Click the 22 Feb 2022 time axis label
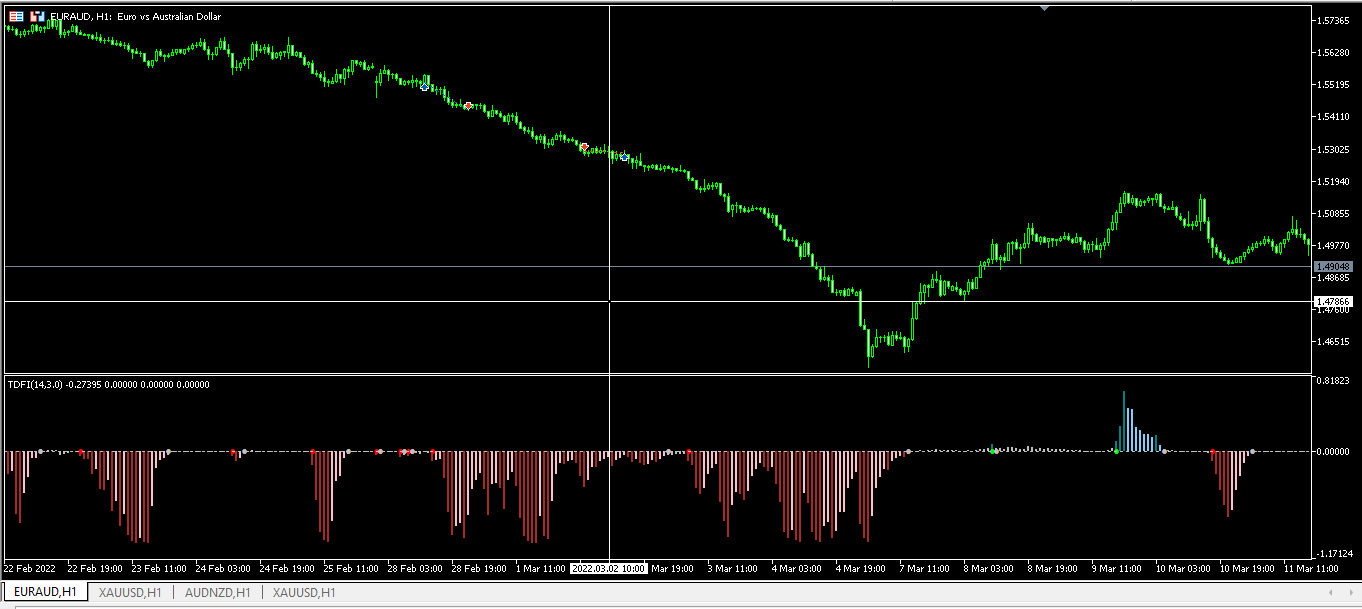Screen dimensions: 1362x609 30,568
